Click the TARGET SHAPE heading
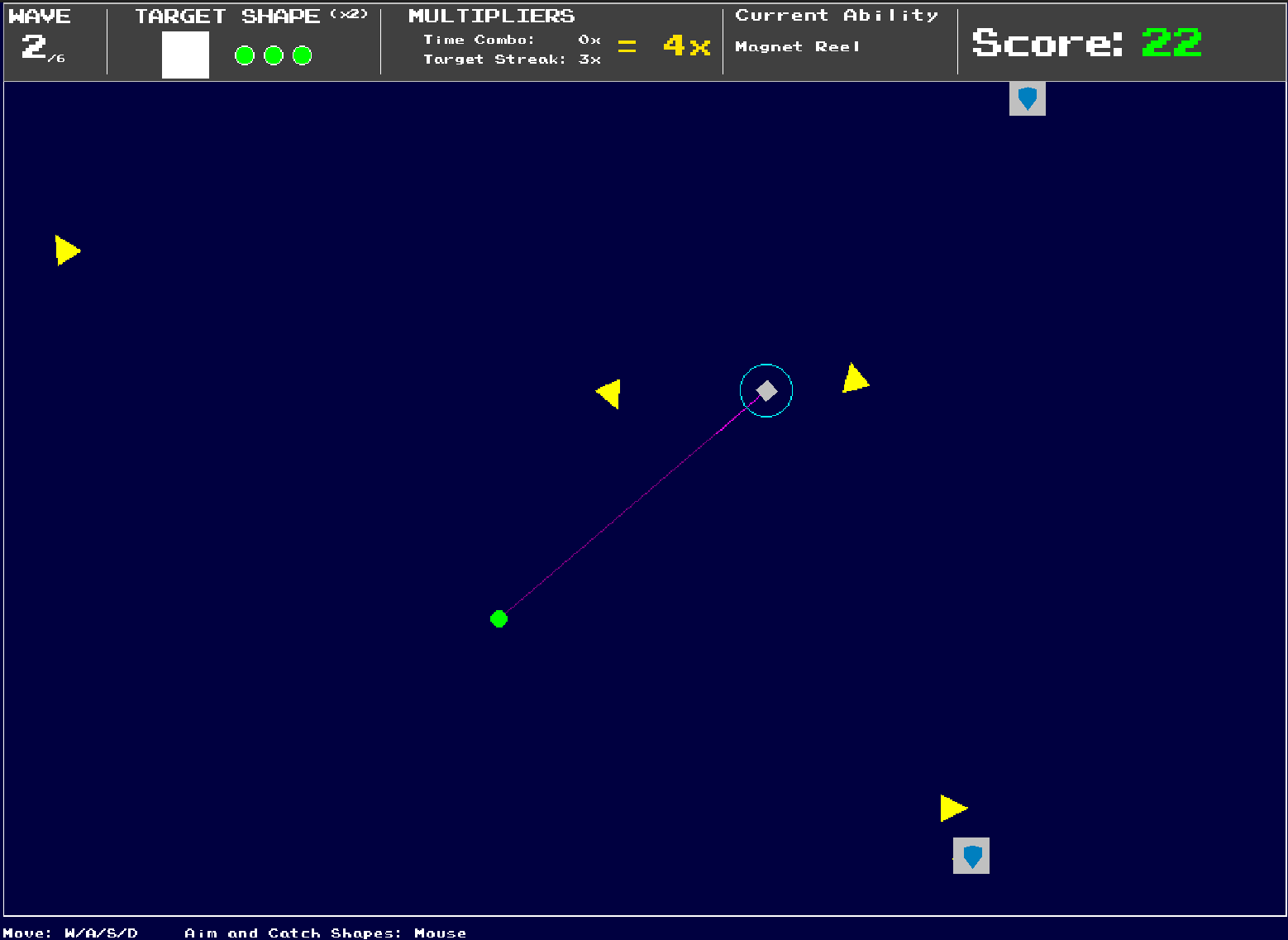This screenshot has width=1288, height=940. (x=227, y=17)
